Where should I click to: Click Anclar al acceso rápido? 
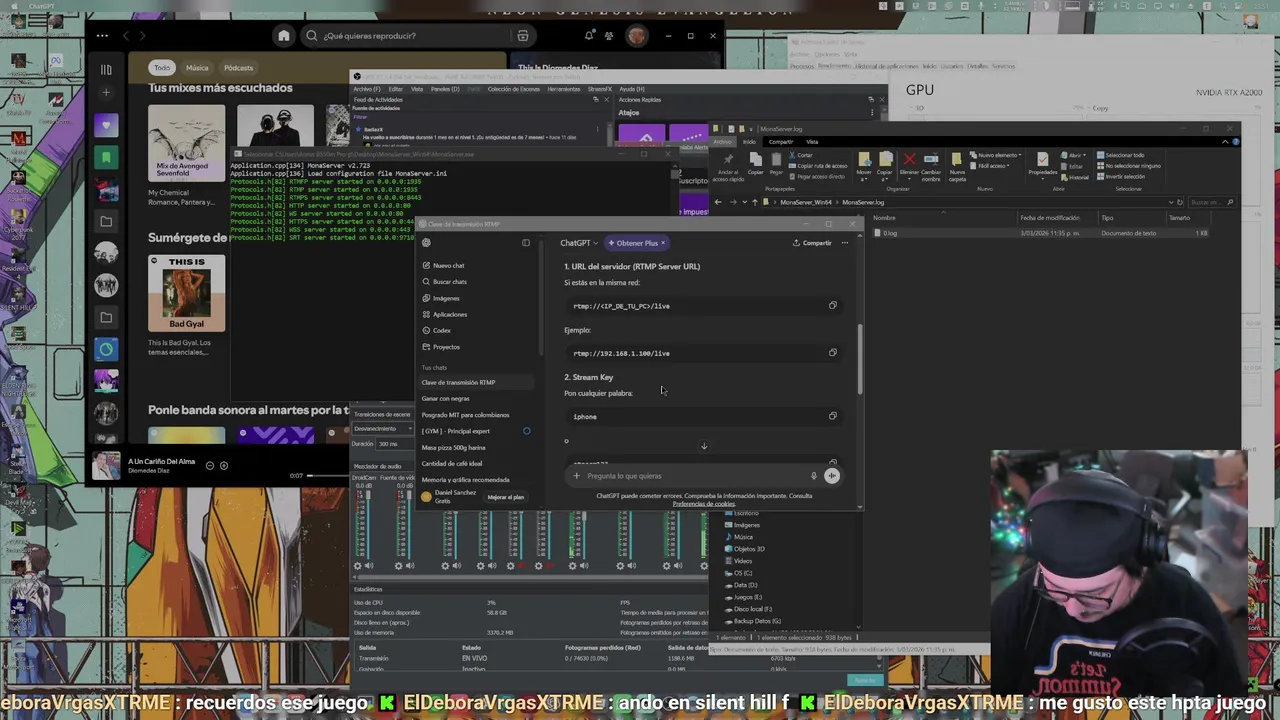click(x=728, y=167)
